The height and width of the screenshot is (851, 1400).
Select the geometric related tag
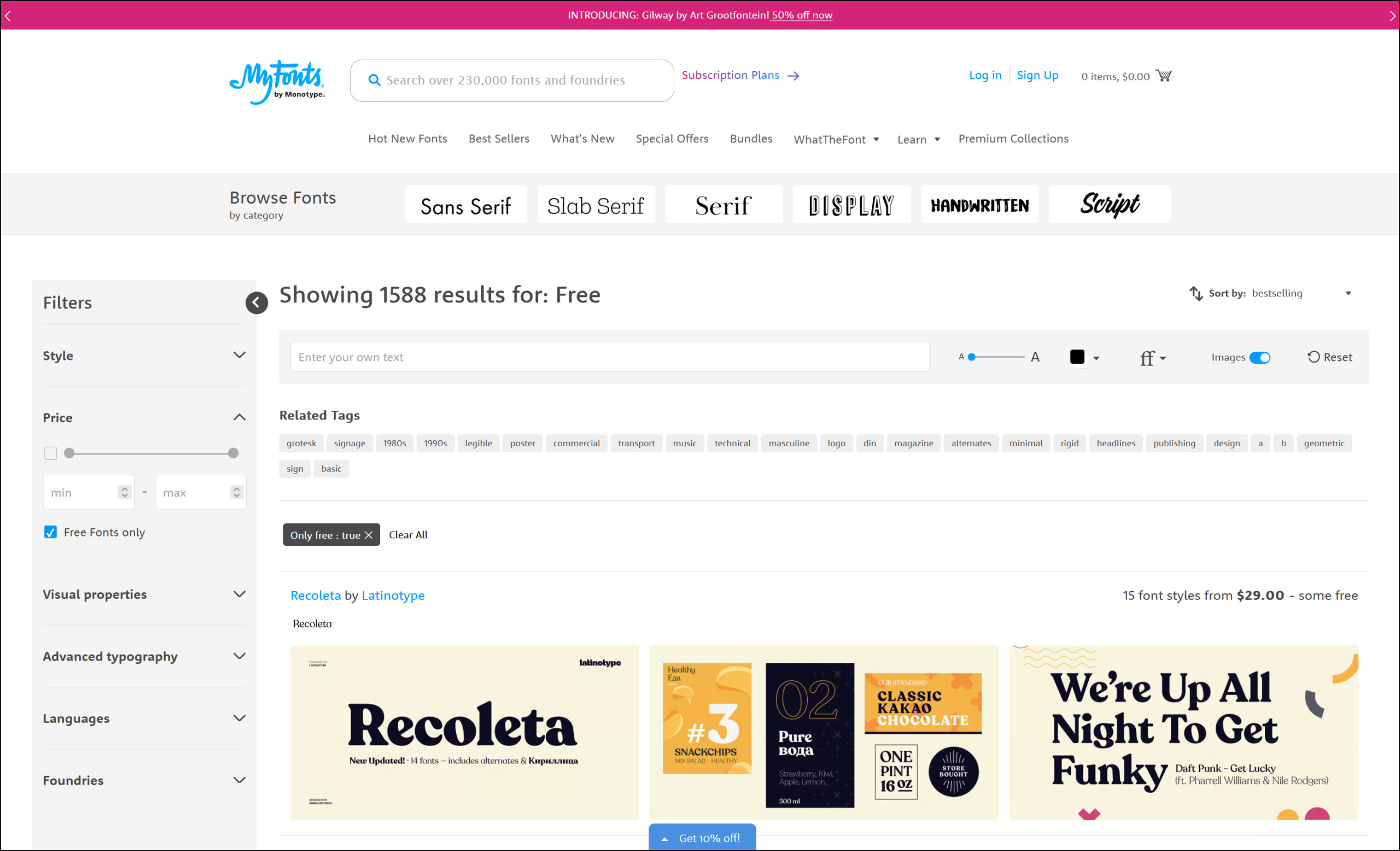point(1324,443)
